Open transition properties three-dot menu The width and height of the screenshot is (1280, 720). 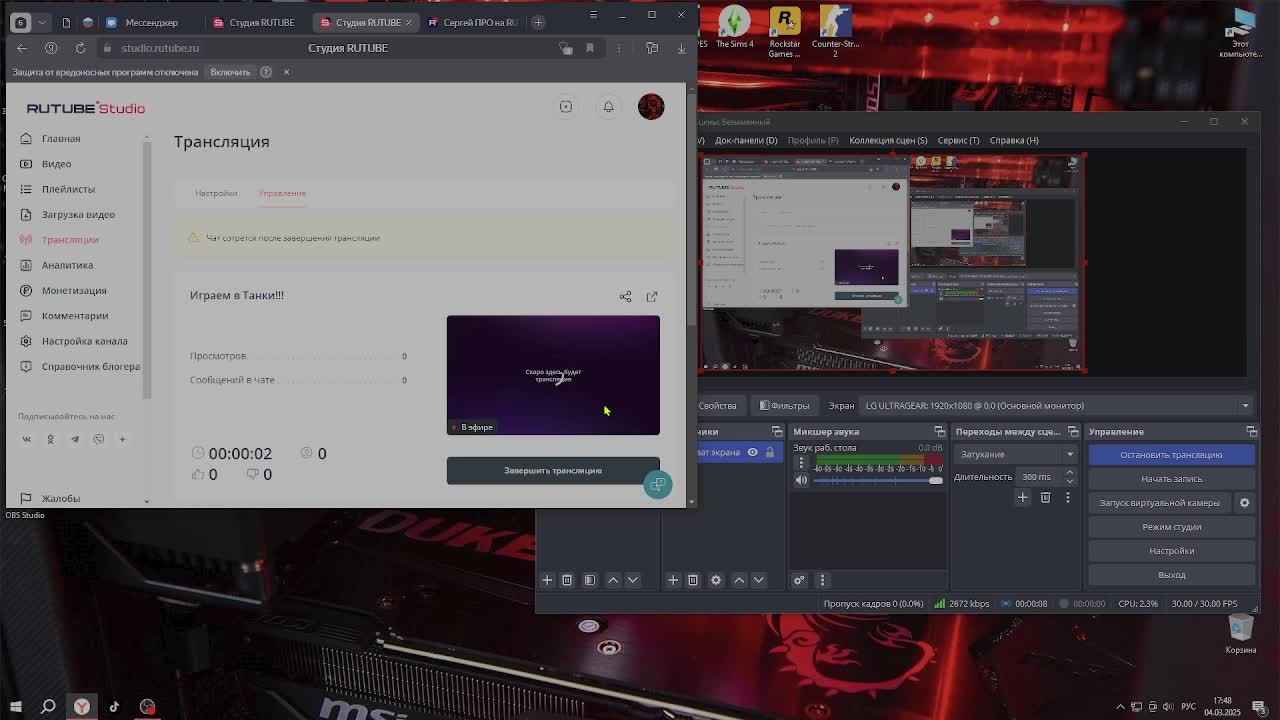point(1067,497)
